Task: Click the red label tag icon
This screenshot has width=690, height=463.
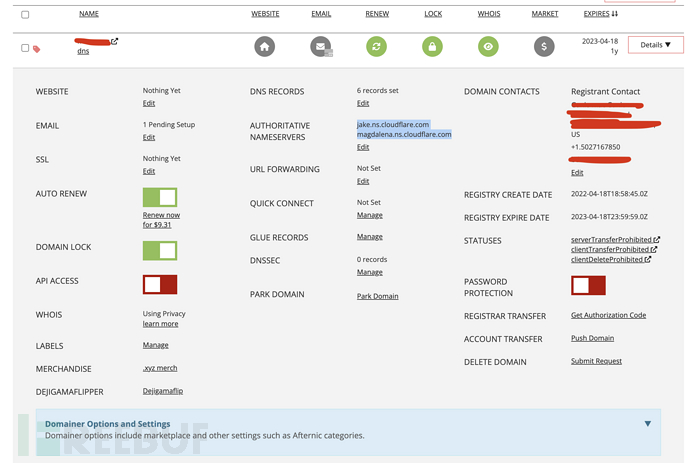Action: coord(37,49)
